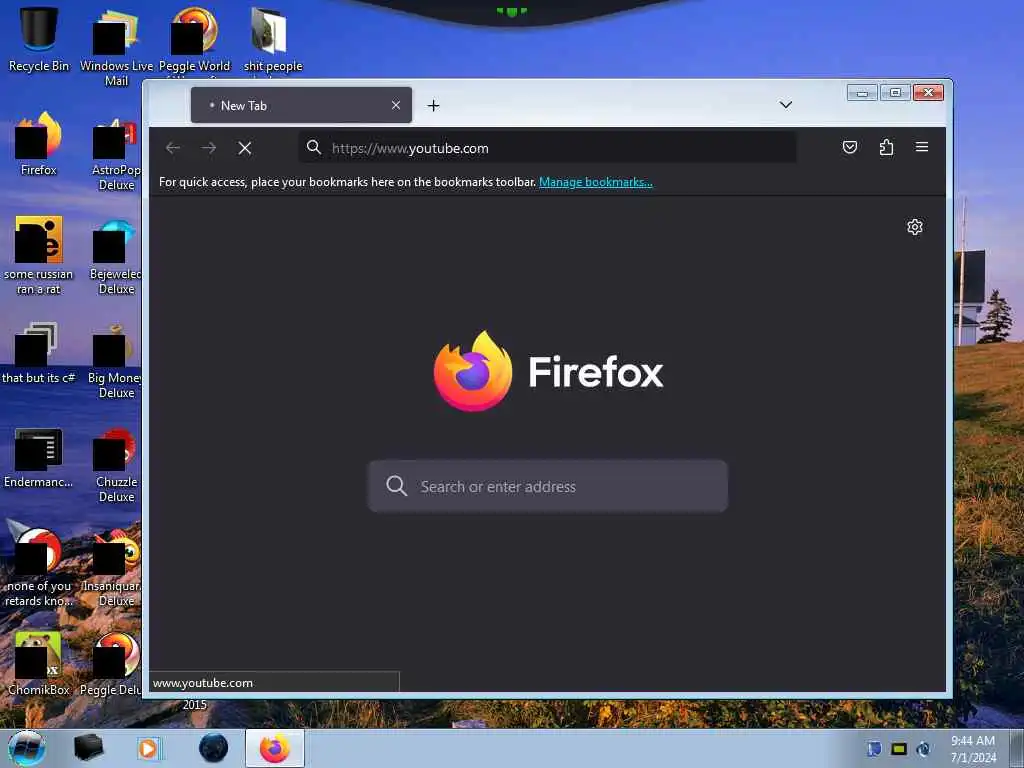Select the New Tab tab
Image resolution: width=1024 pixels, height=768 pixels.
301,105
